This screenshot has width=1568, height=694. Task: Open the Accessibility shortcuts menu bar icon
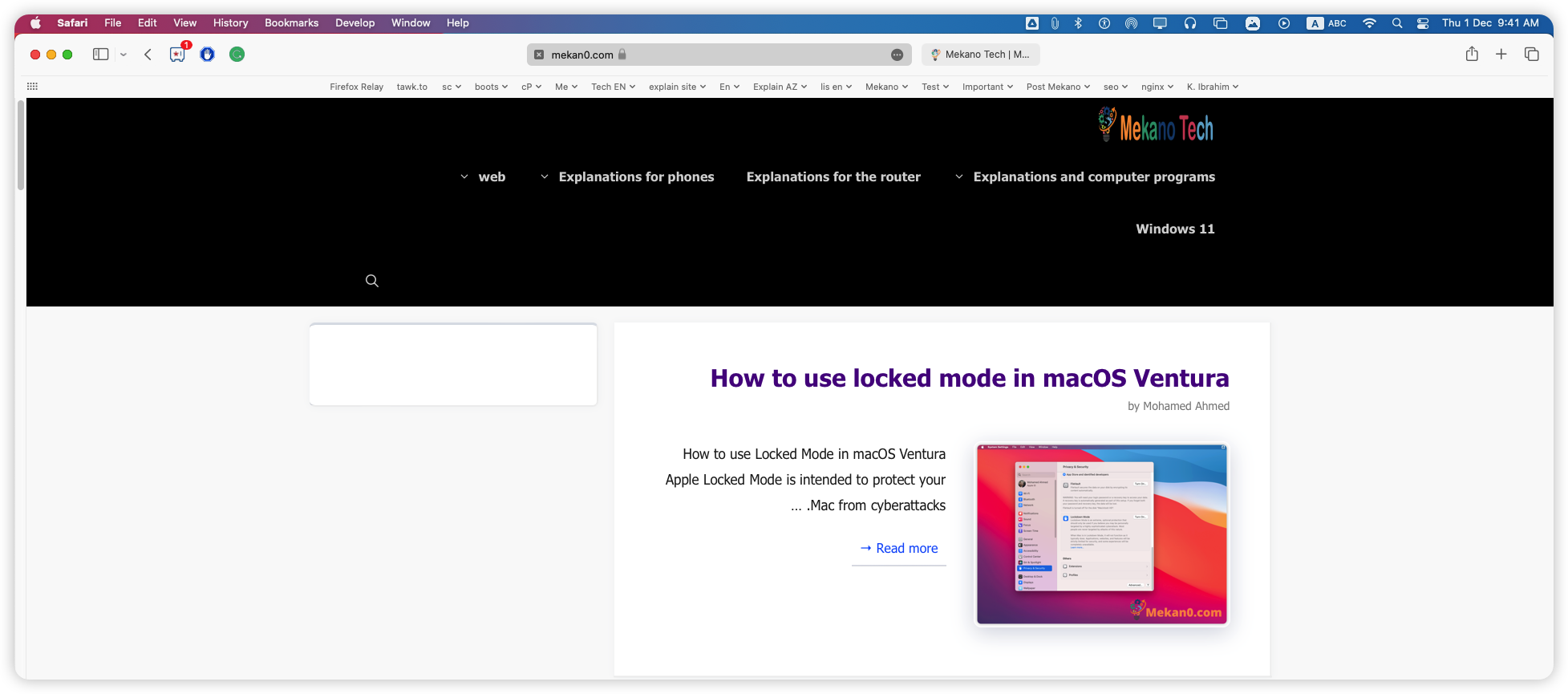pyautogui.click(x=1104, y=23)
